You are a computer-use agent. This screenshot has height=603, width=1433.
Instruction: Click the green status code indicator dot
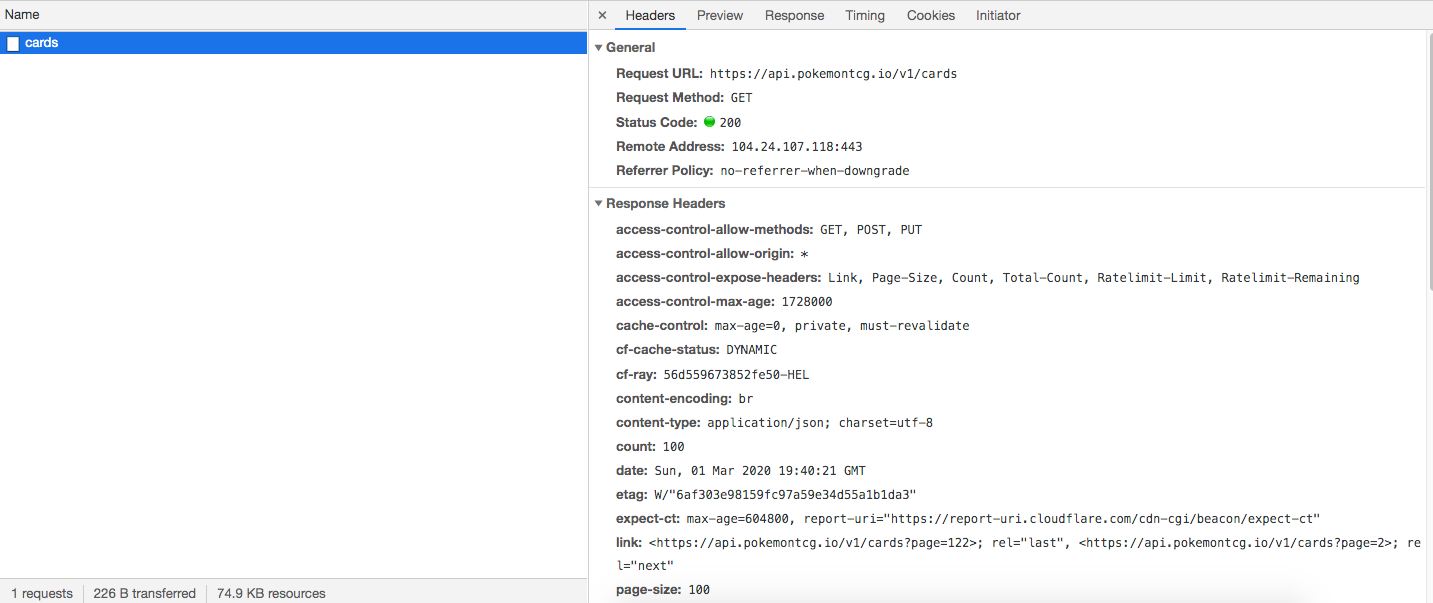[x=709, y=122]
